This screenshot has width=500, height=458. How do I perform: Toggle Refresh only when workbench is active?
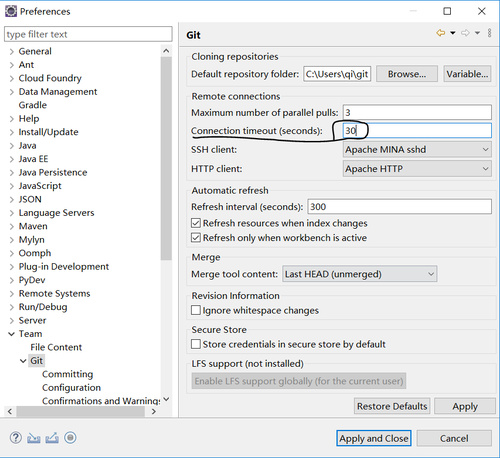(x=196, y=238)
